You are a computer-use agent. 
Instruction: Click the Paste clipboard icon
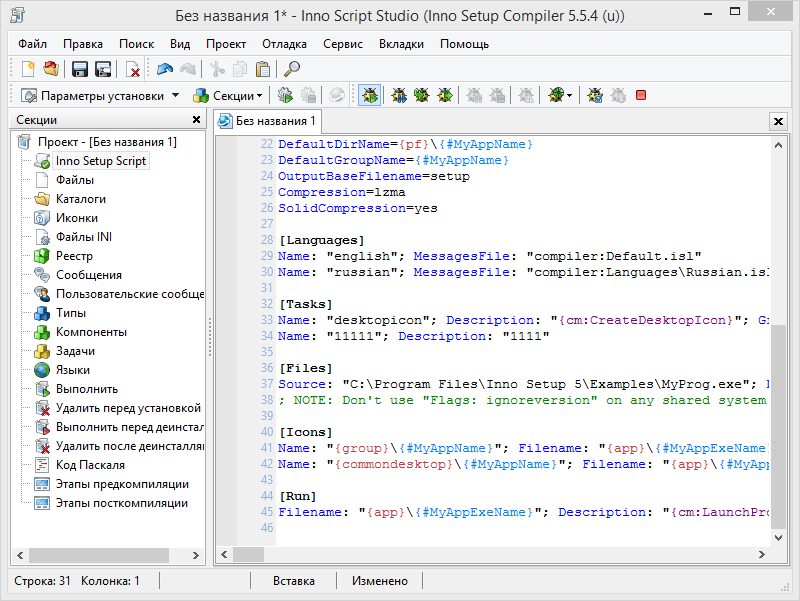click(262, 69)
